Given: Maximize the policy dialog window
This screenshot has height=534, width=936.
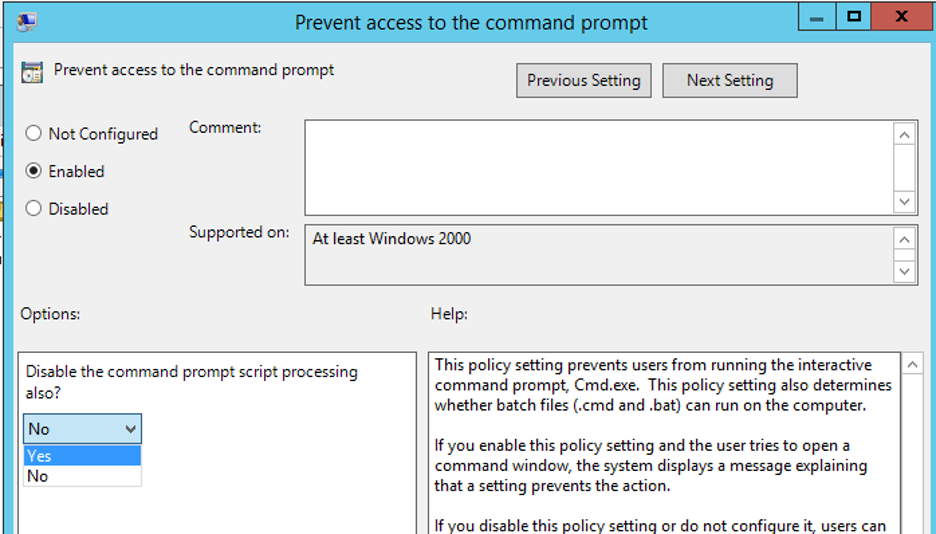Looking at the screenshot, I should tap(854, 17).
